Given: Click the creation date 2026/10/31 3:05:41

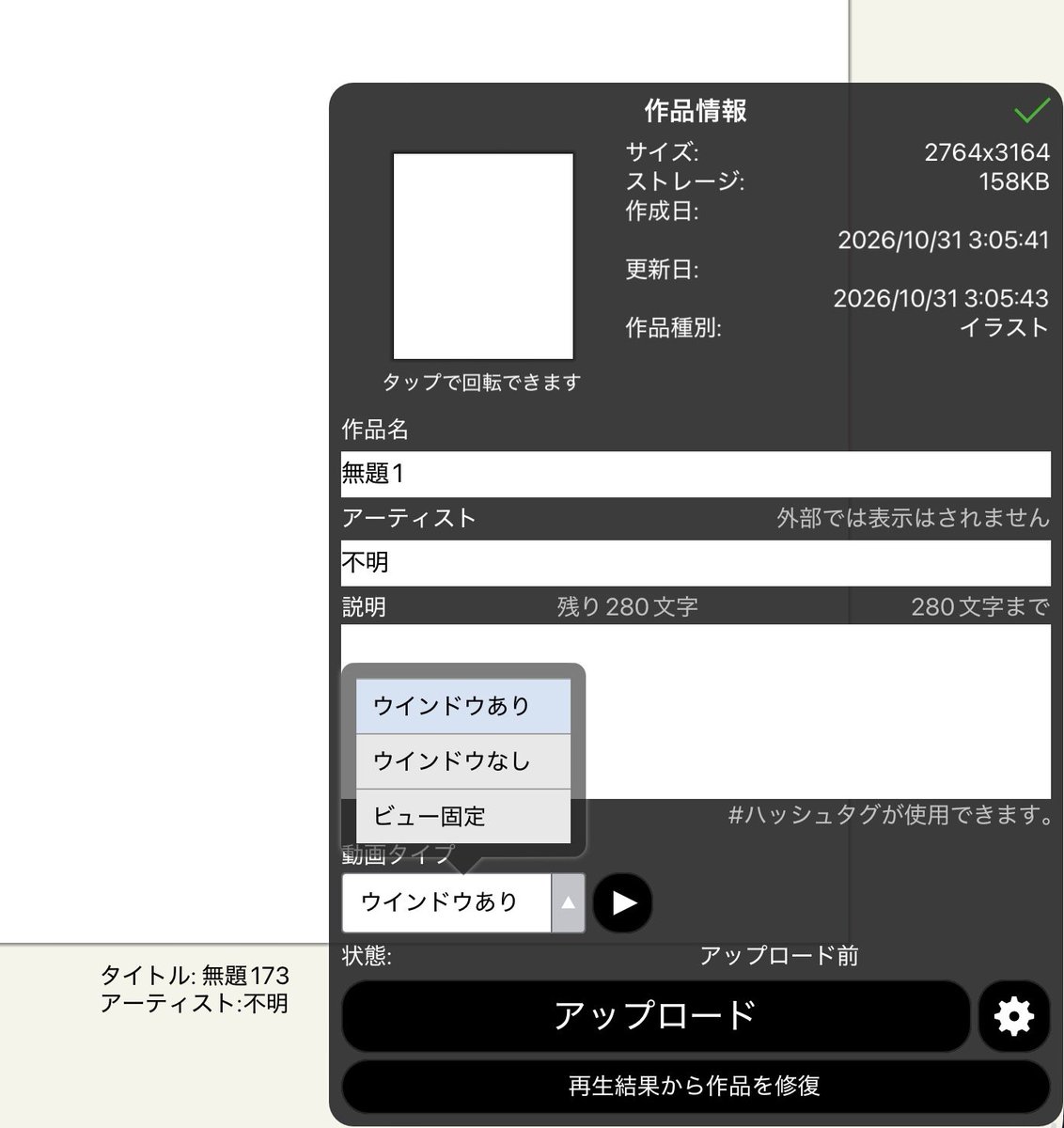Looking at the screenshot, I should 944,240.
